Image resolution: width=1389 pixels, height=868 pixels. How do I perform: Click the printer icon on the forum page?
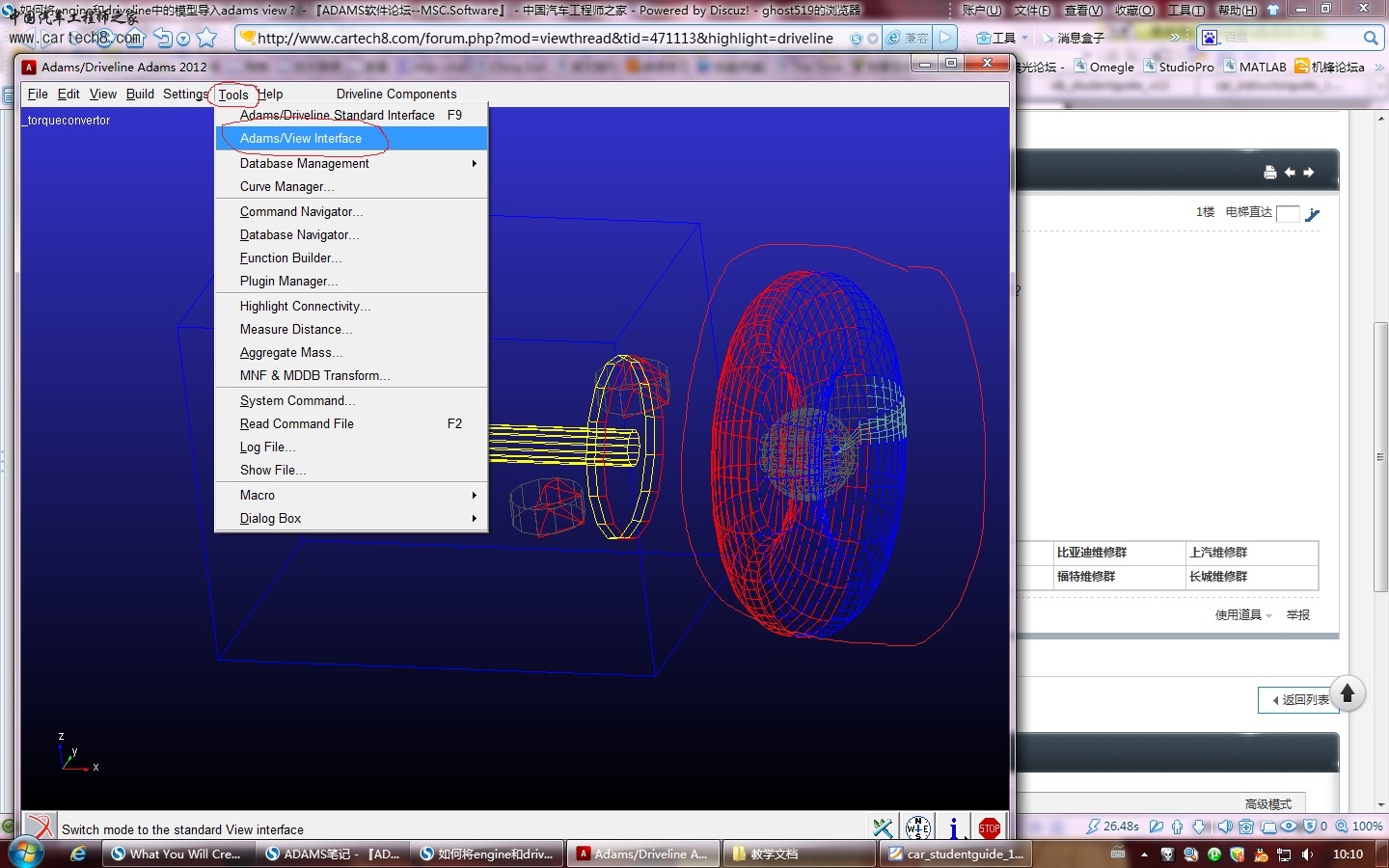pos(1269,173)
